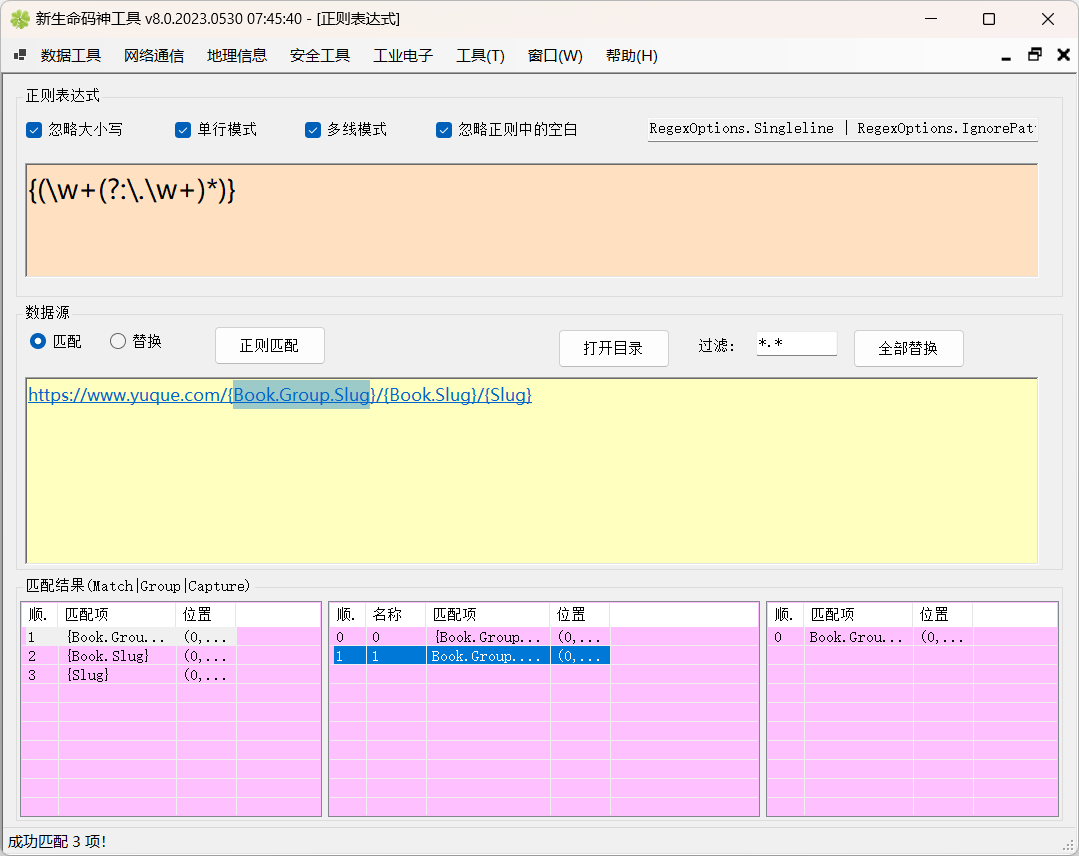Open the 地理信息 menu
The height and width of the screenshot is (856, 1079).
237,56
